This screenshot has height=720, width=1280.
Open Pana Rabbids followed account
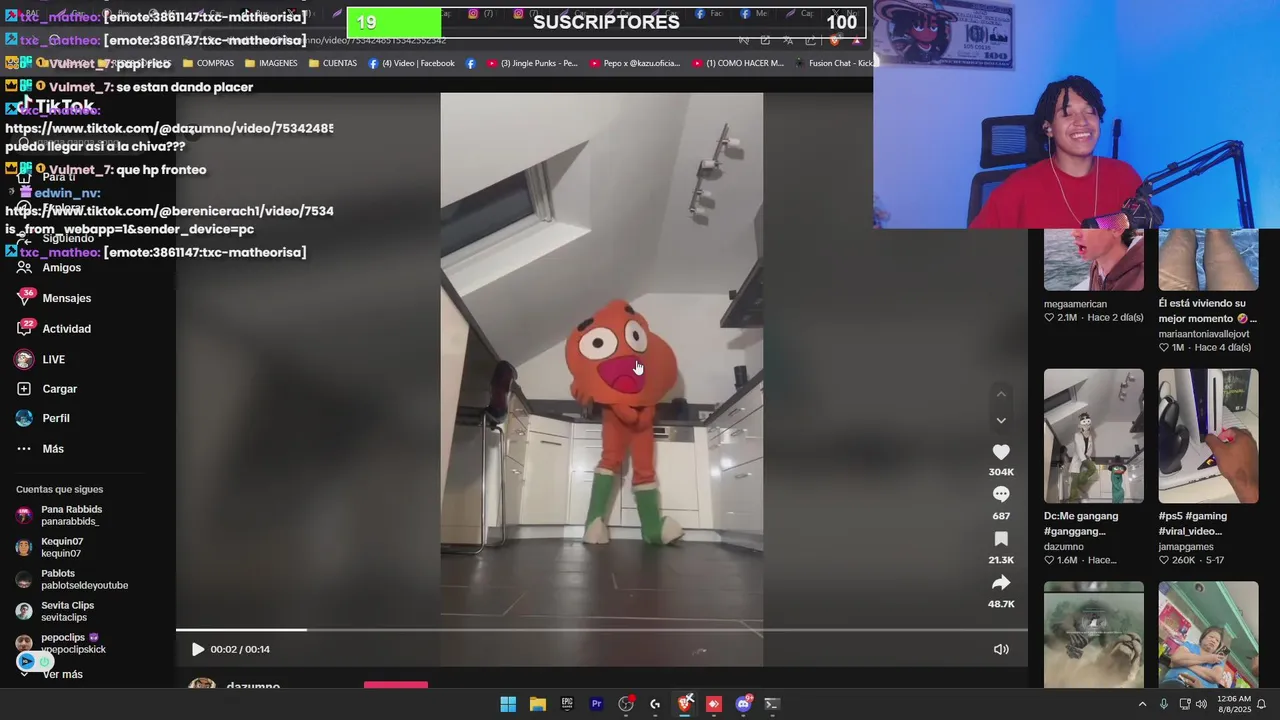(71, 515)
